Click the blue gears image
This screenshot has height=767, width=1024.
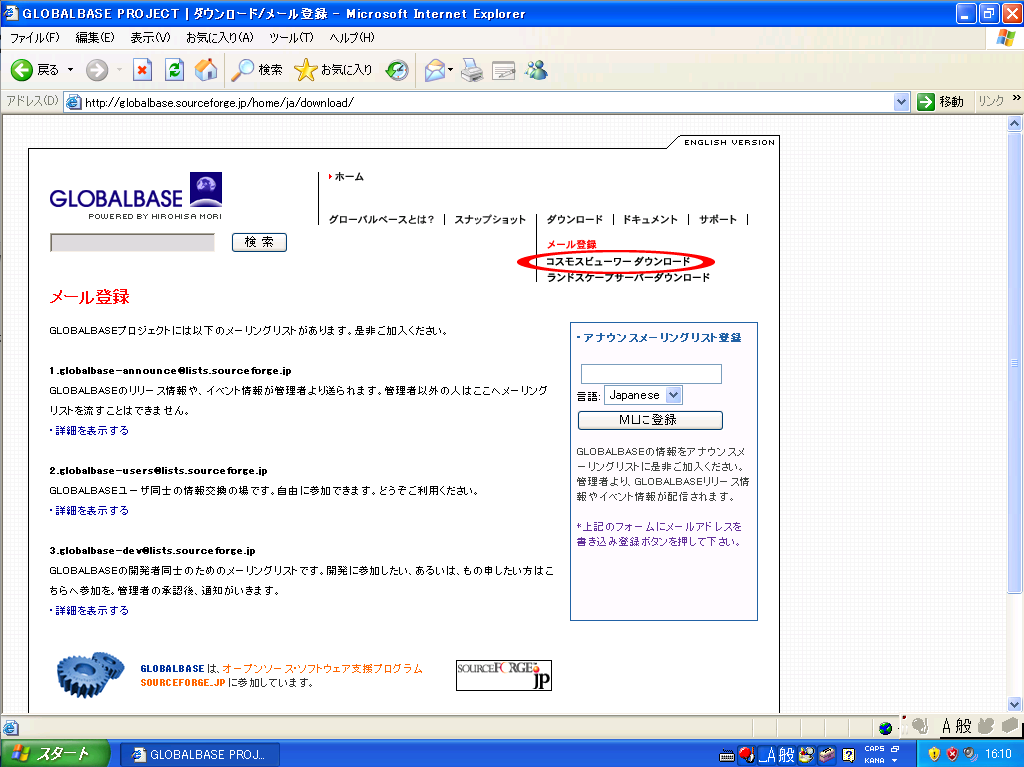(91, 674)
